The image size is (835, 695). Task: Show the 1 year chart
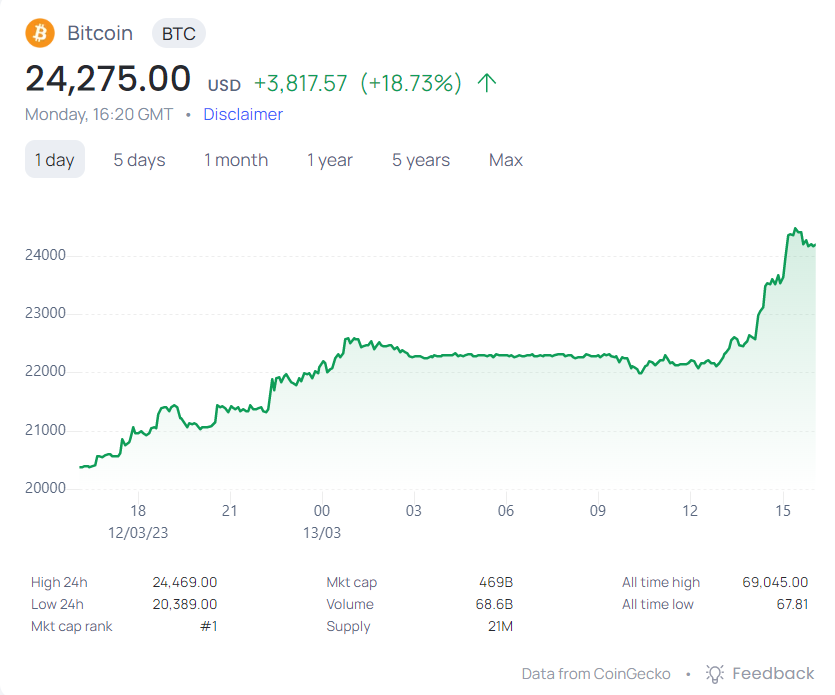(330, 160)
